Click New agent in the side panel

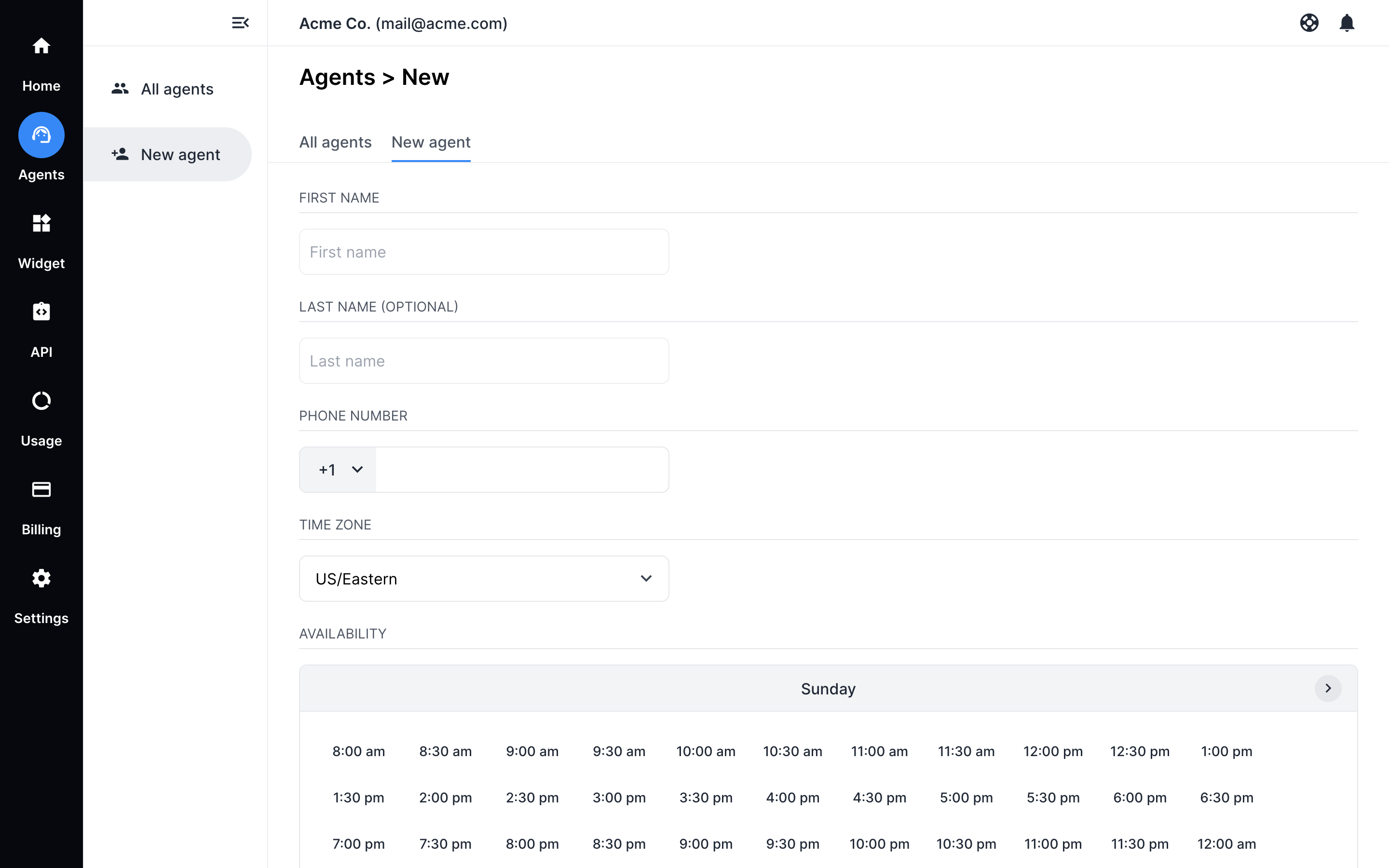point(179,154)
